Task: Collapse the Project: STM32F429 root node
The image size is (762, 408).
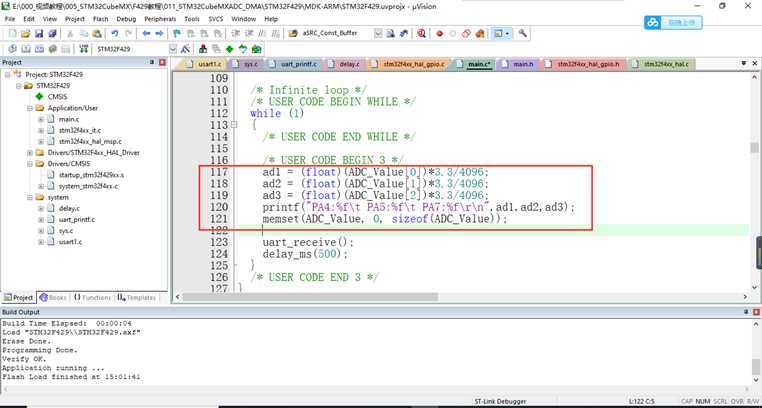Action: [x=8, y=75]
